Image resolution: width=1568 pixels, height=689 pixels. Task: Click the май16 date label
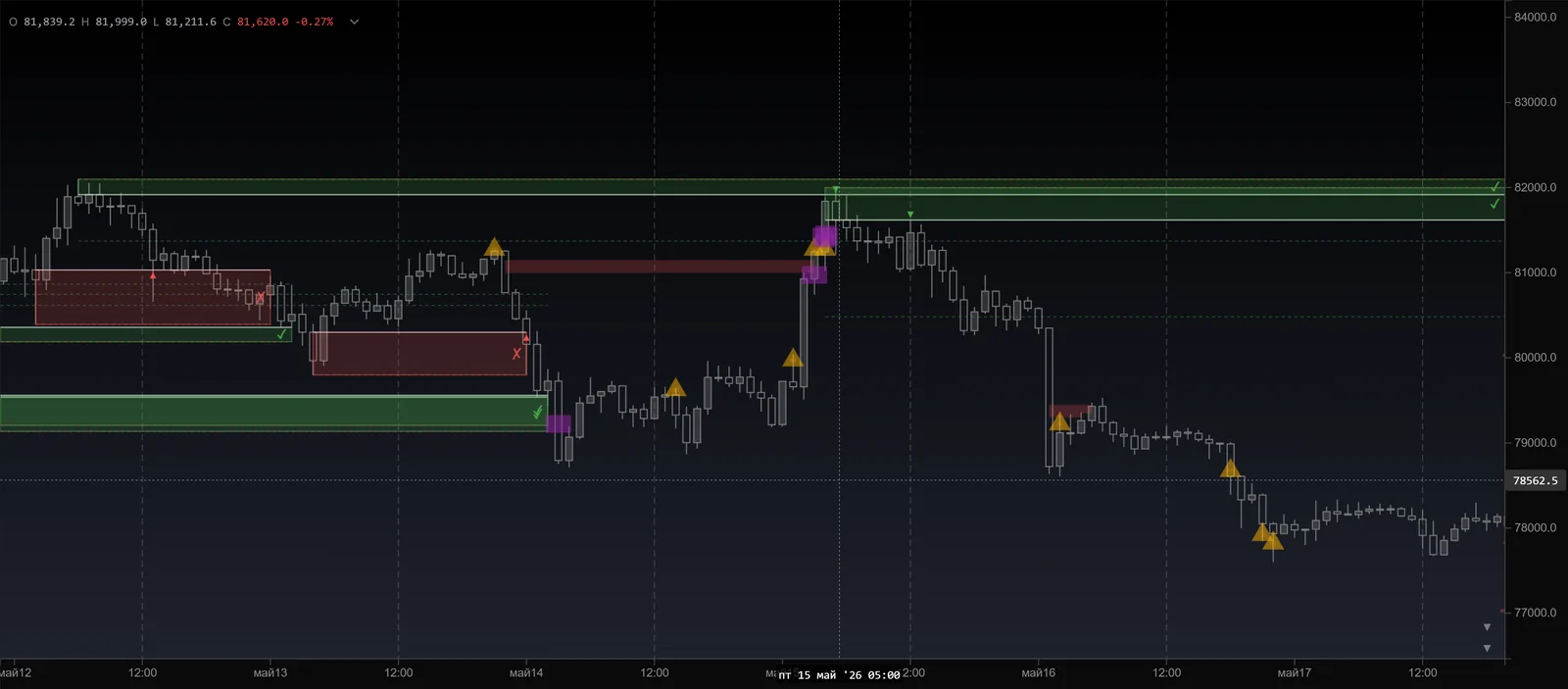[x=1039, y=673]
